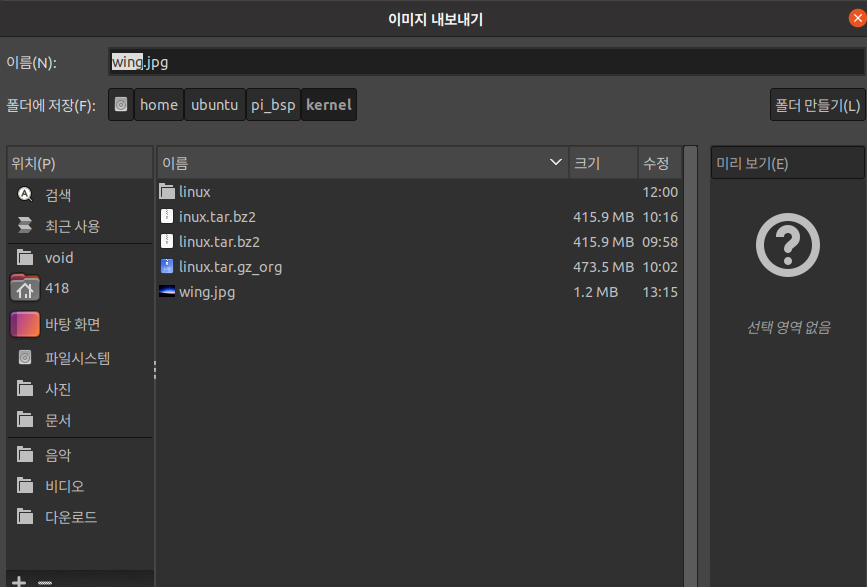Click the Documents folder icon in sidebar
The image size is (867, 587).
[x=25, y=420]
